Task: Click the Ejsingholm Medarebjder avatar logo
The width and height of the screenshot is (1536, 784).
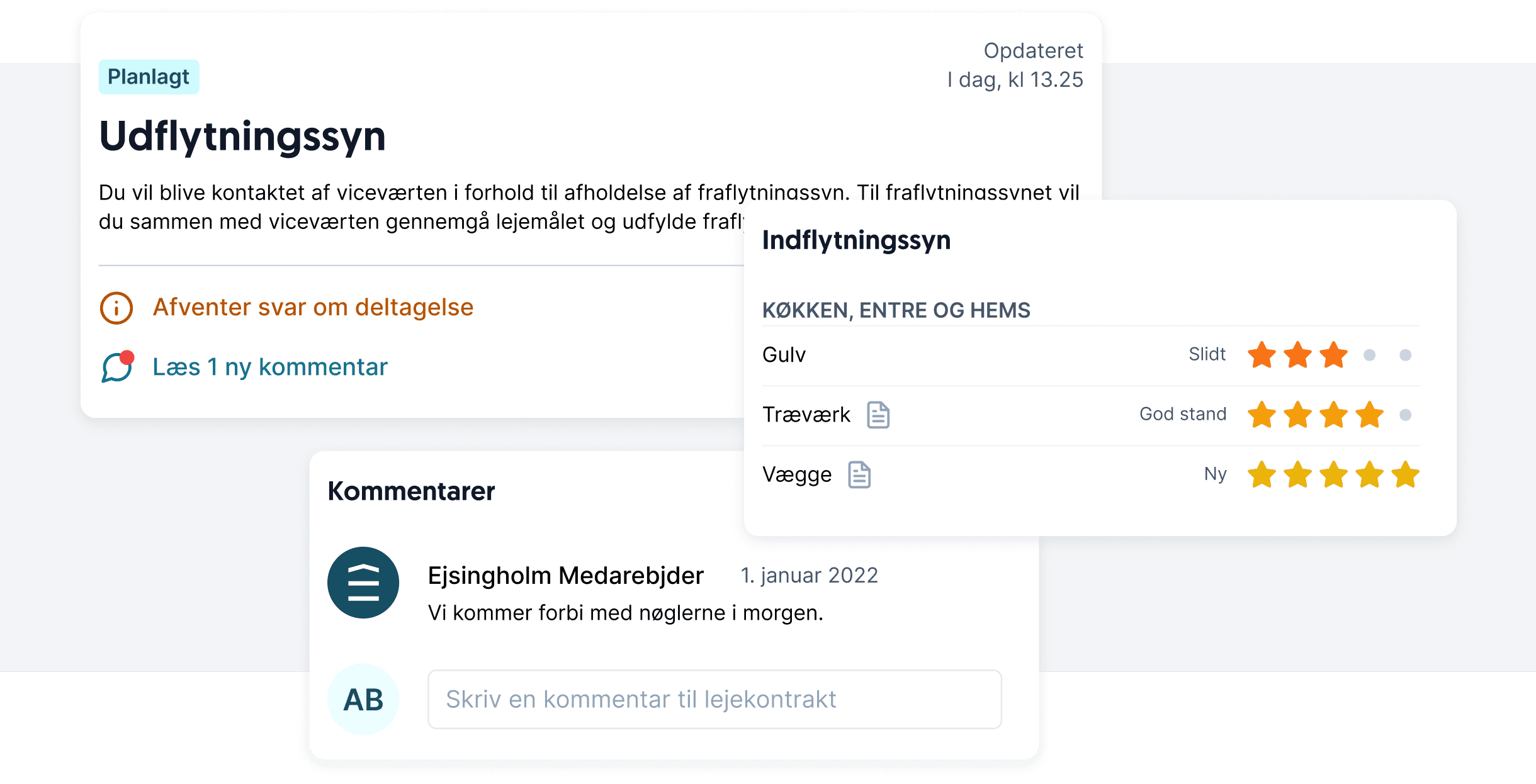Action: point(363,583)
